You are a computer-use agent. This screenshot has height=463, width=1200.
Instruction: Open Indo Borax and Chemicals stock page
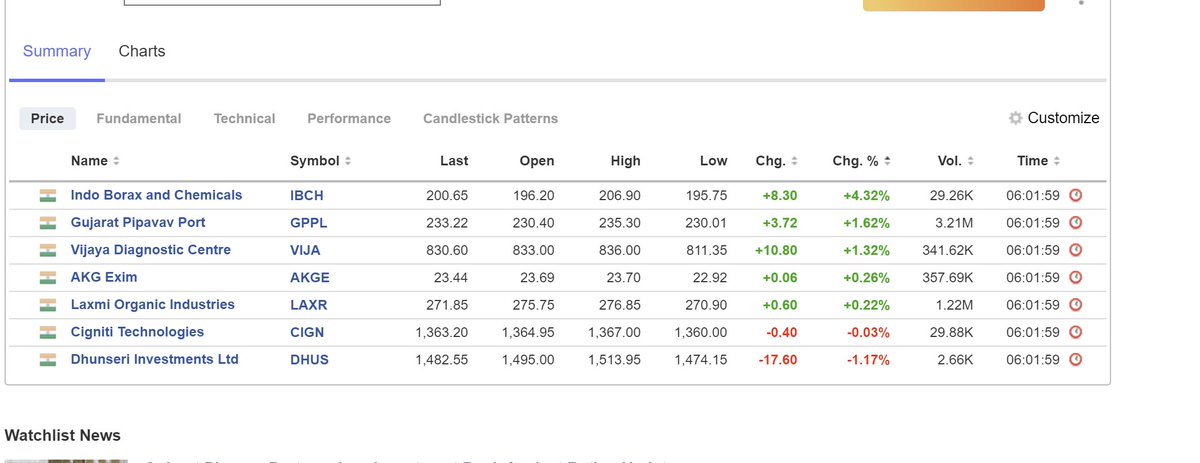pyautogui.click(x=156, y=195)
